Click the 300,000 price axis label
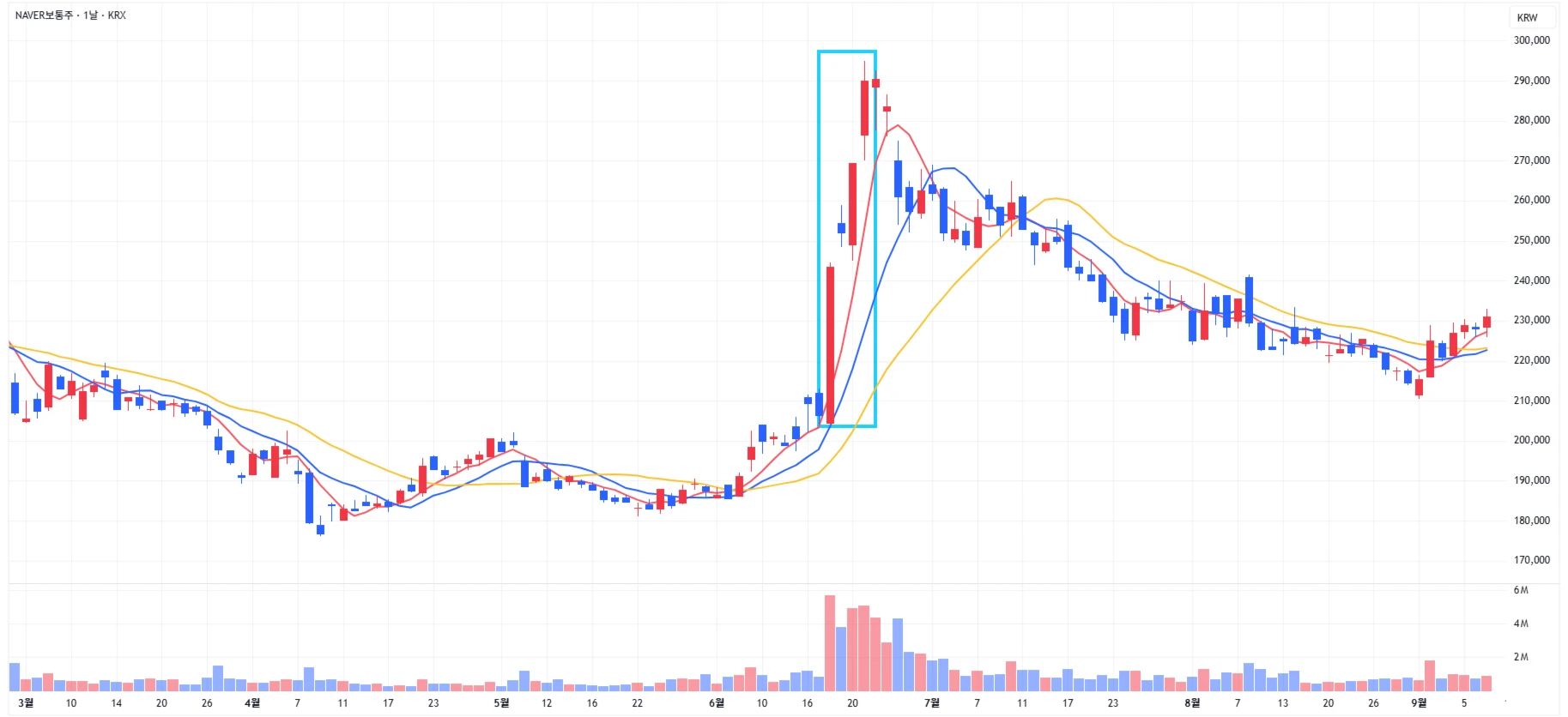Viewport: 1568px width, 717px height. click(x=1531, y=40)
